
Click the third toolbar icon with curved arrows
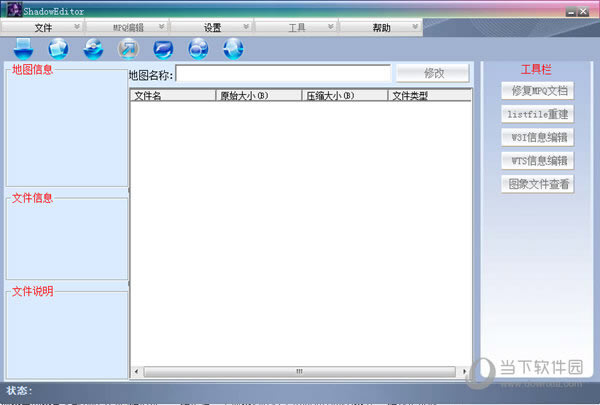pos(93,48)
